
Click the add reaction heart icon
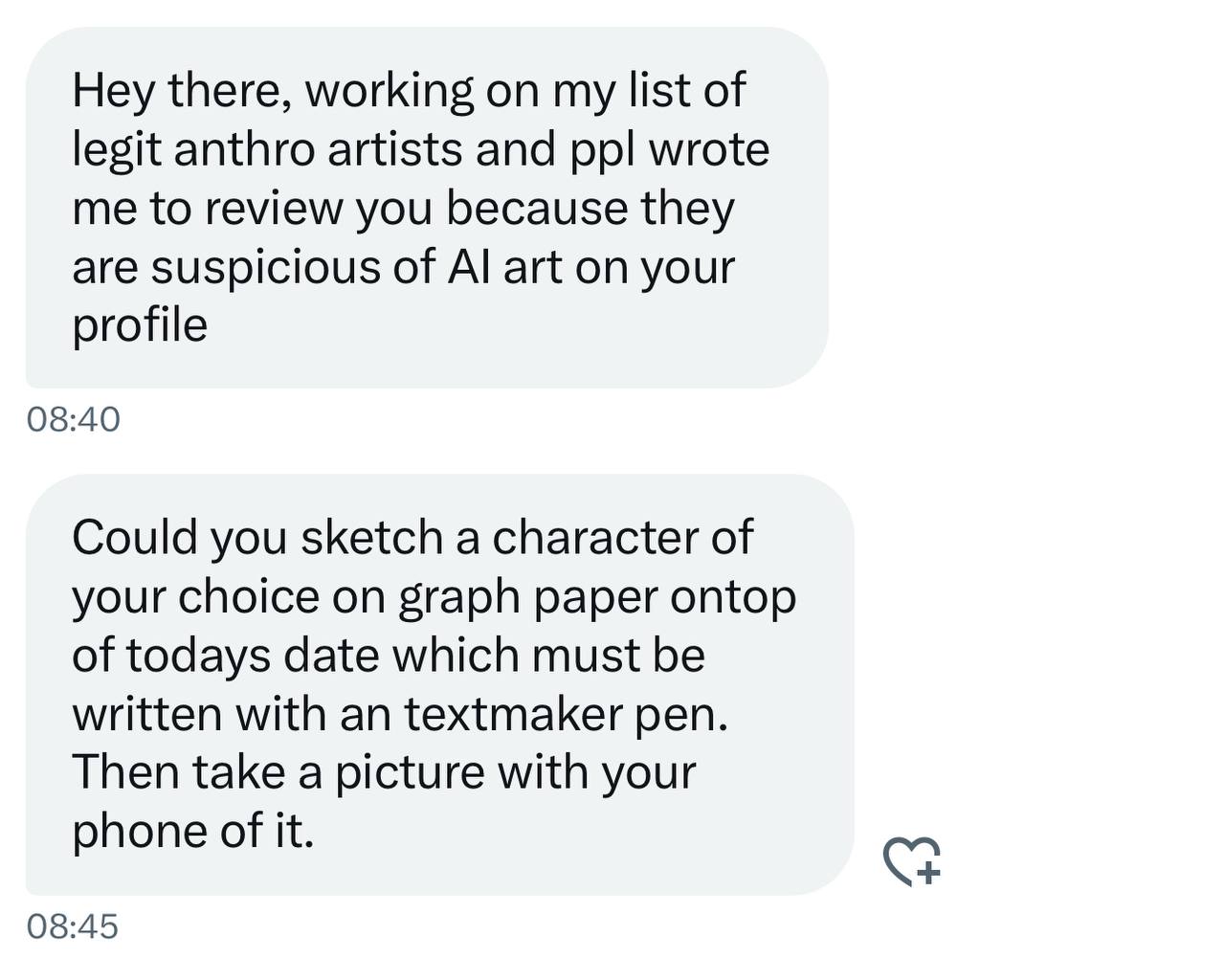point(911,860)
